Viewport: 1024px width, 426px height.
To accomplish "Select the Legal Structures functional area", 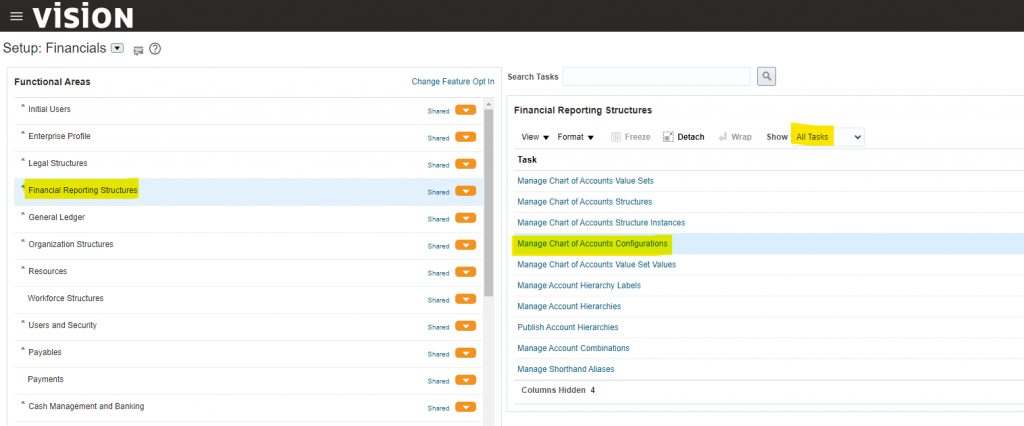I will coord(57,163).
